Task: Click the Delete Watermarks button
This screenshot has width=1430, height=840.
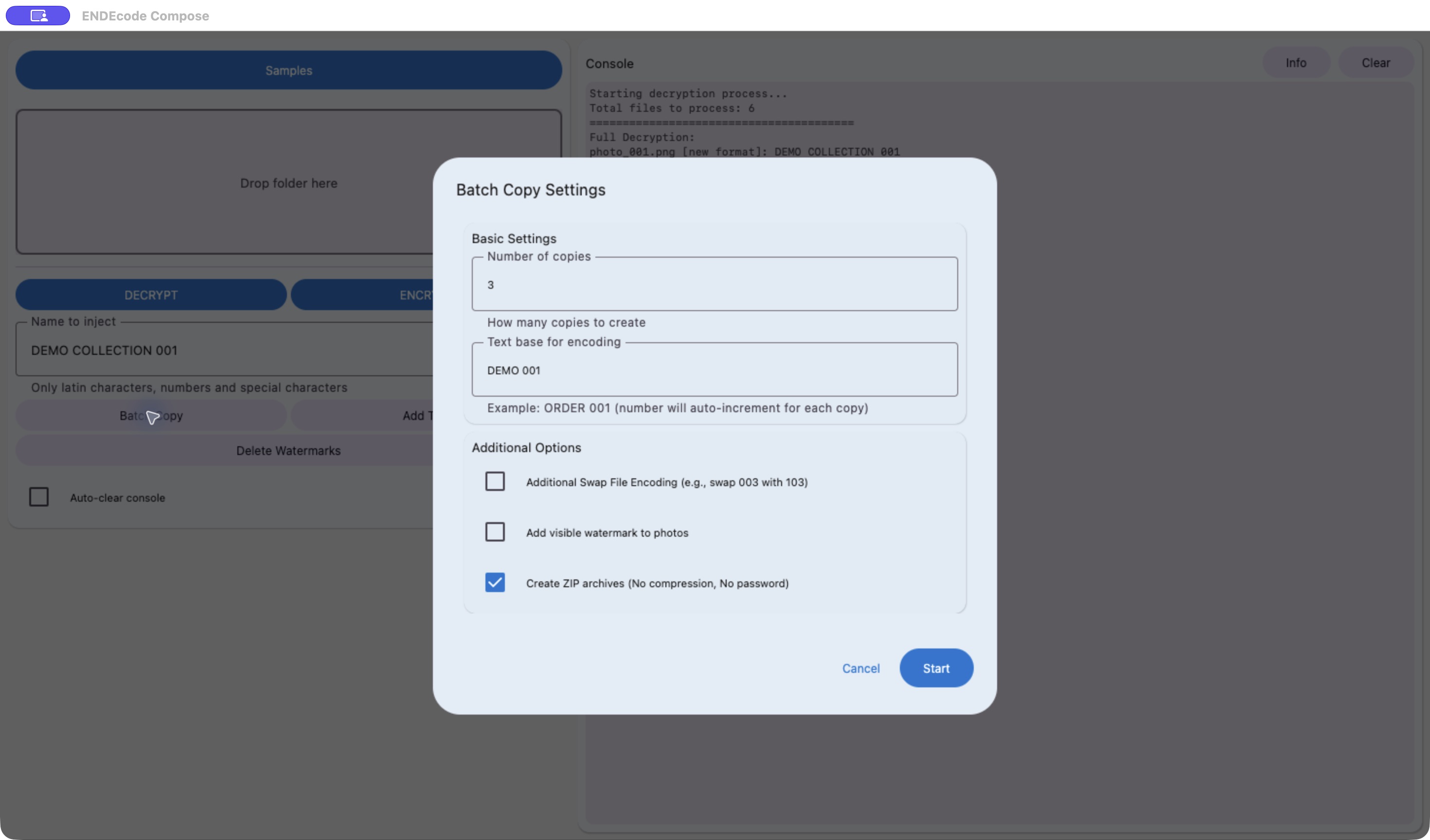Action: pyautogui.click(x=225, y=450)
